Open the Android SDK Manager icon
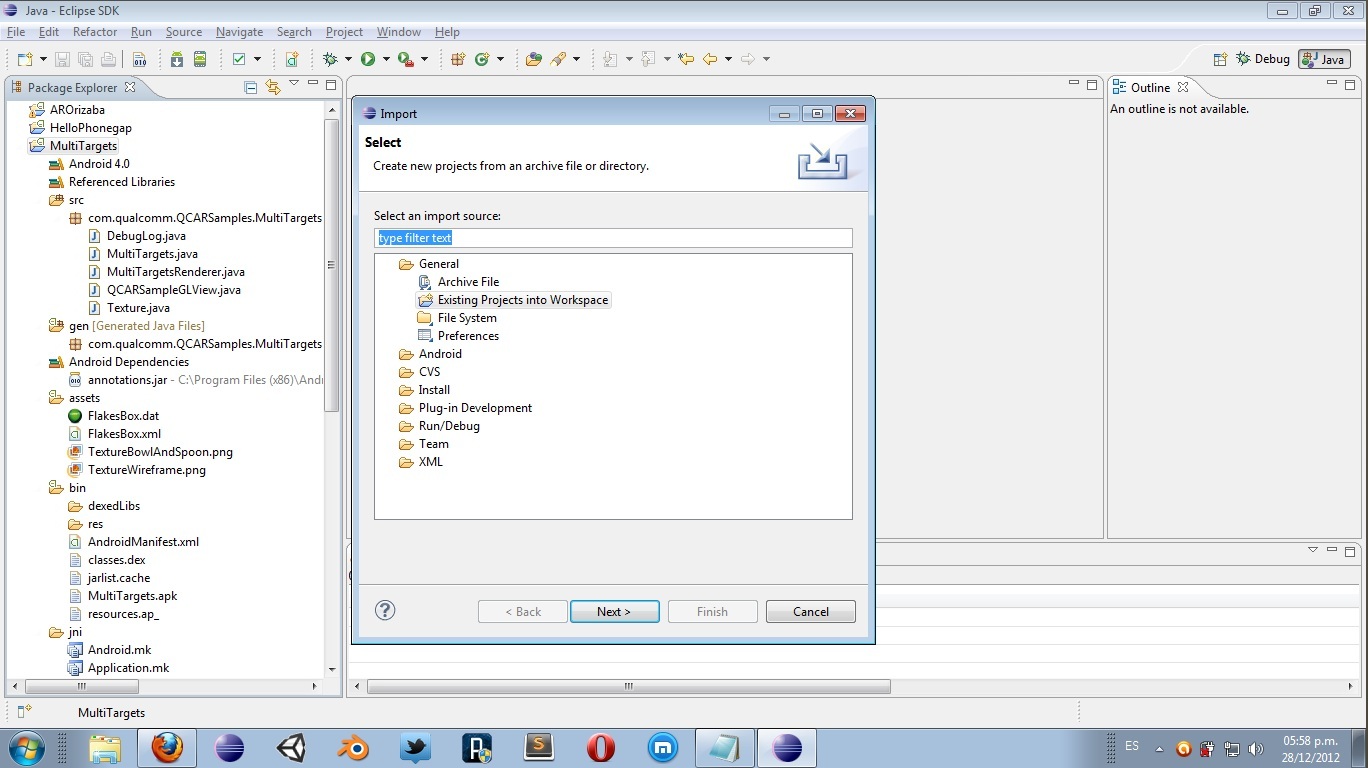The height and width of the screenshot is (768, 1368). (x=177, y=59)
